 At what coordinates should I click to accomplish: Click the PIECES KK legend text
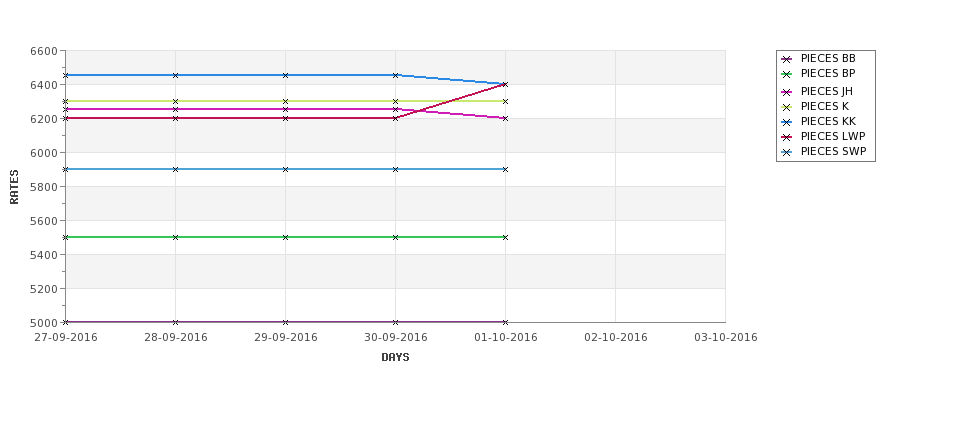pyautogui.click(x=828, y=122)
